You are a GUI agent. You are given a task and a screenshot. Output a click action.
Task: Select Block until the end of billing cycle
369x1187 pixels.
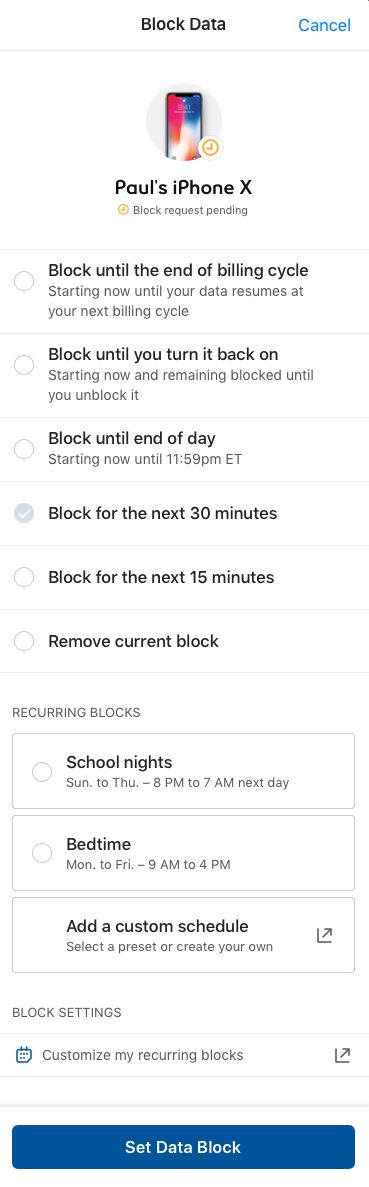tap(184, 291)
